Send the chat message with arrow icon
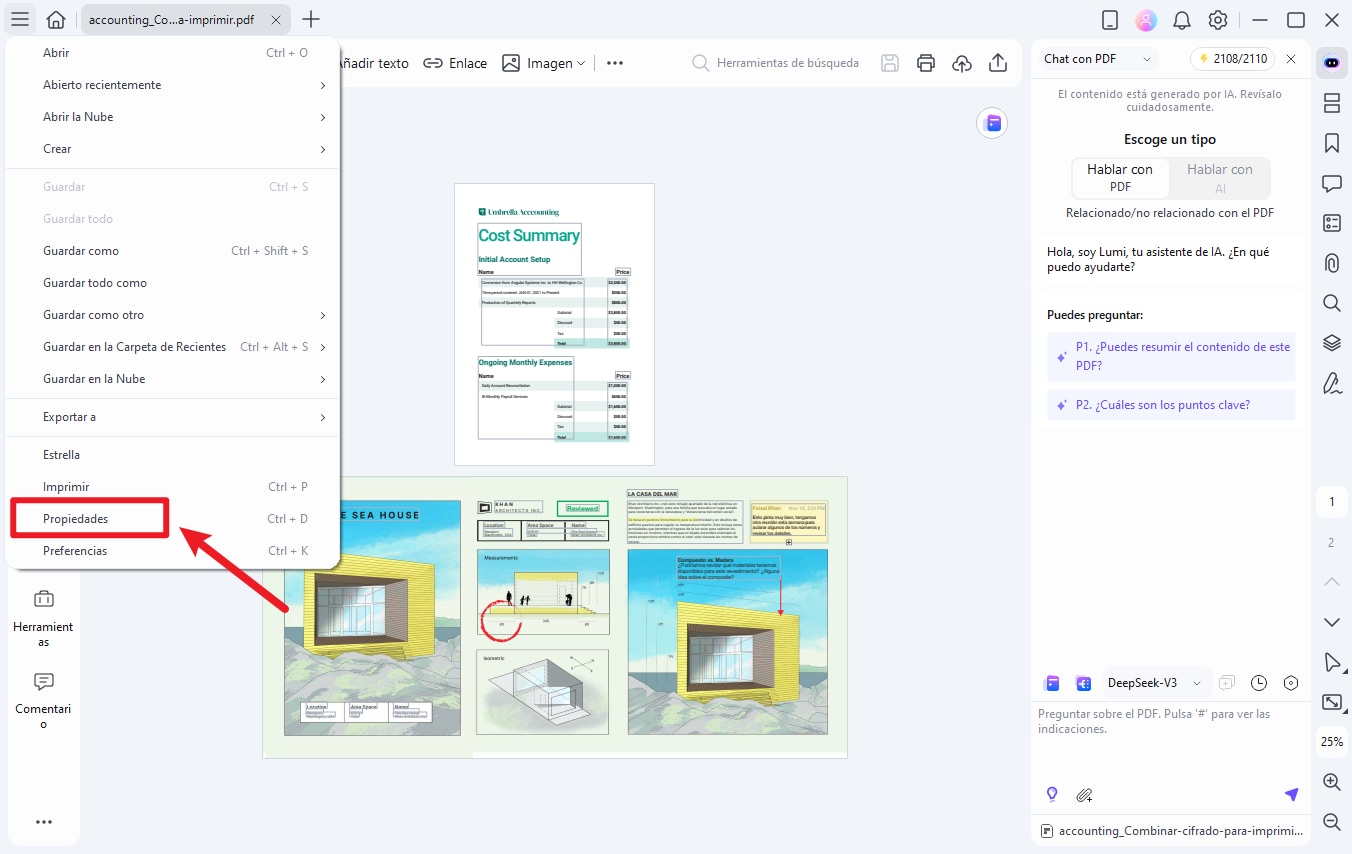 [1291, 795]
